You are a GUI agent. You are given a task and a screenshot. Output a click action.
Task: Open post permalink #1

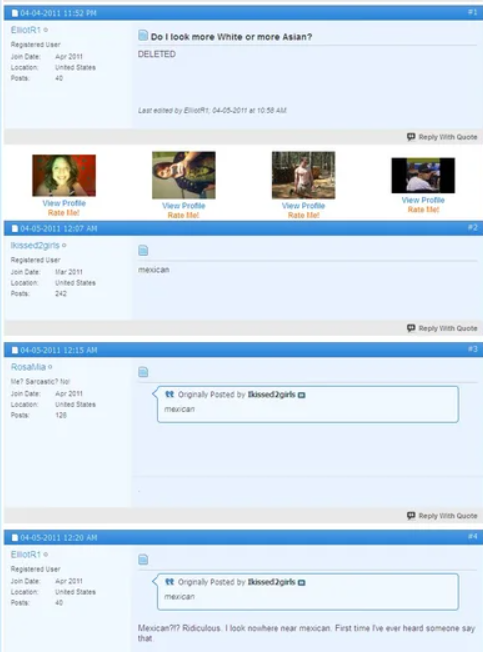pos(472,12)
